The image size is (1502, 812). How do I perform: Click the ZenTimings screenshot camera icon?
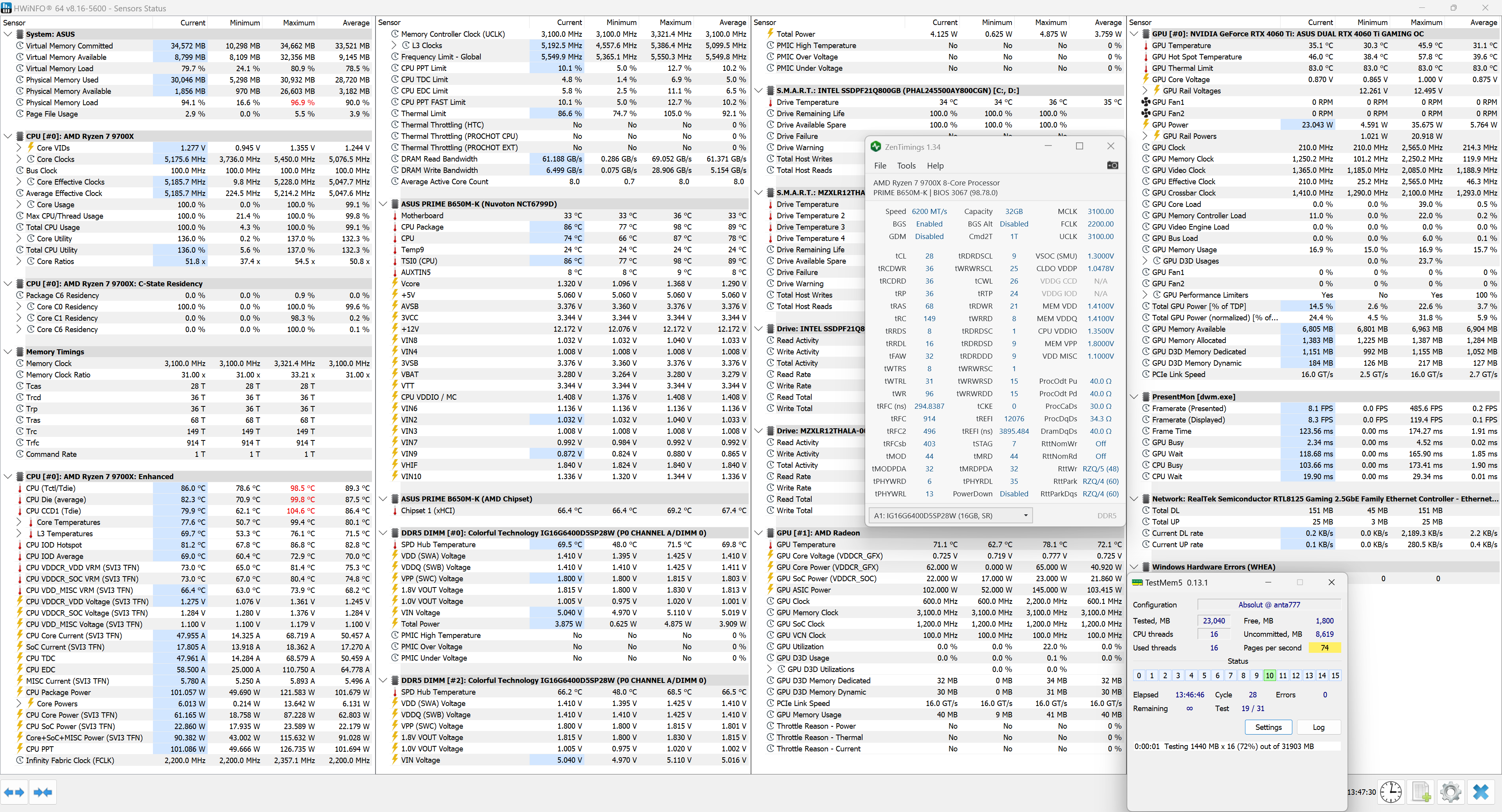click(1112, 165)
